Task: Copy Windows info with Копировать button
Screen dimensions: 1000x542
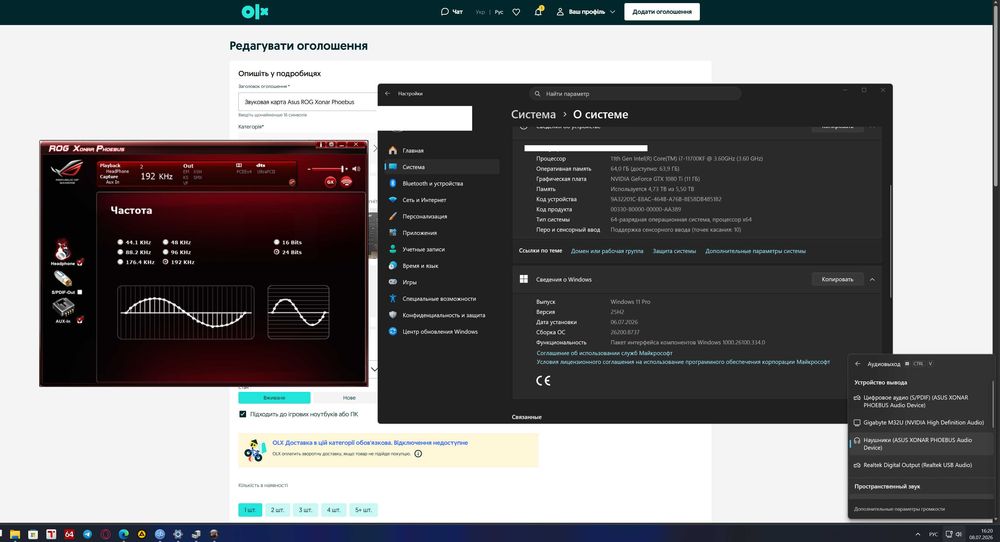Action: pyautogui.click(x=837, y=279)
